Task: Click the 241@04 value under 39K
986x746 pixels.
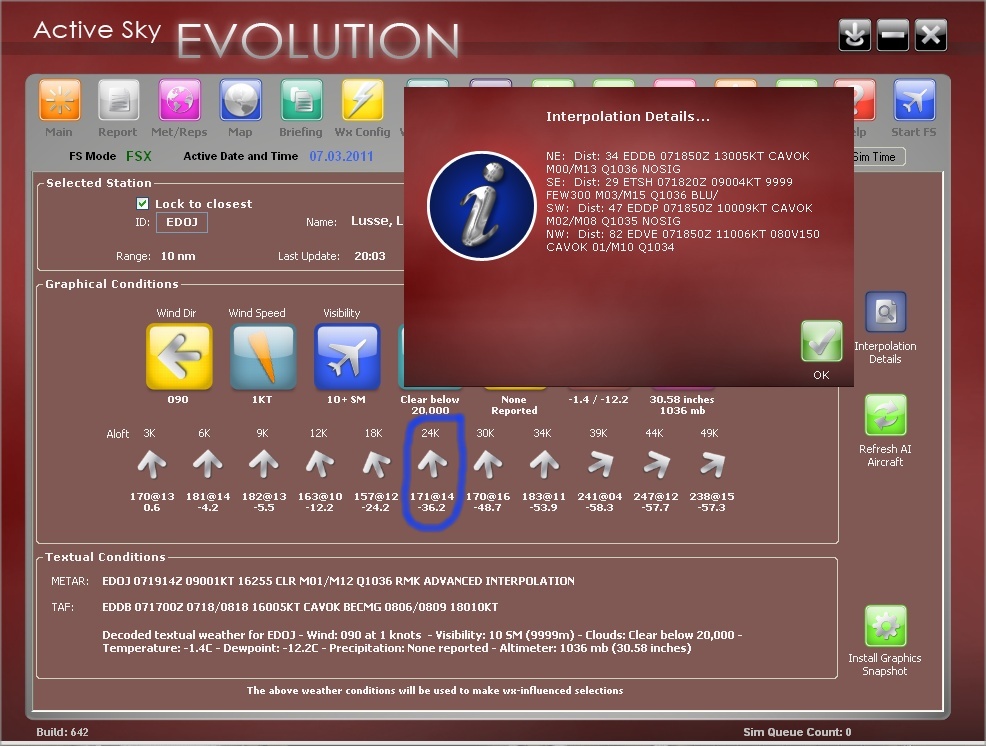Action: tap(600, 496)
